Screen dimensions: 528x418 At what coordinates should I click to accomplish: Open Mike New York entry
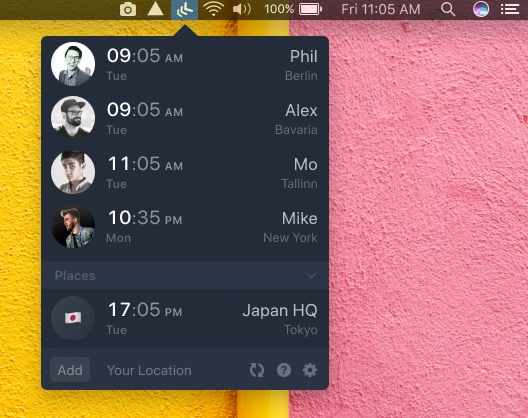[185, 227]
